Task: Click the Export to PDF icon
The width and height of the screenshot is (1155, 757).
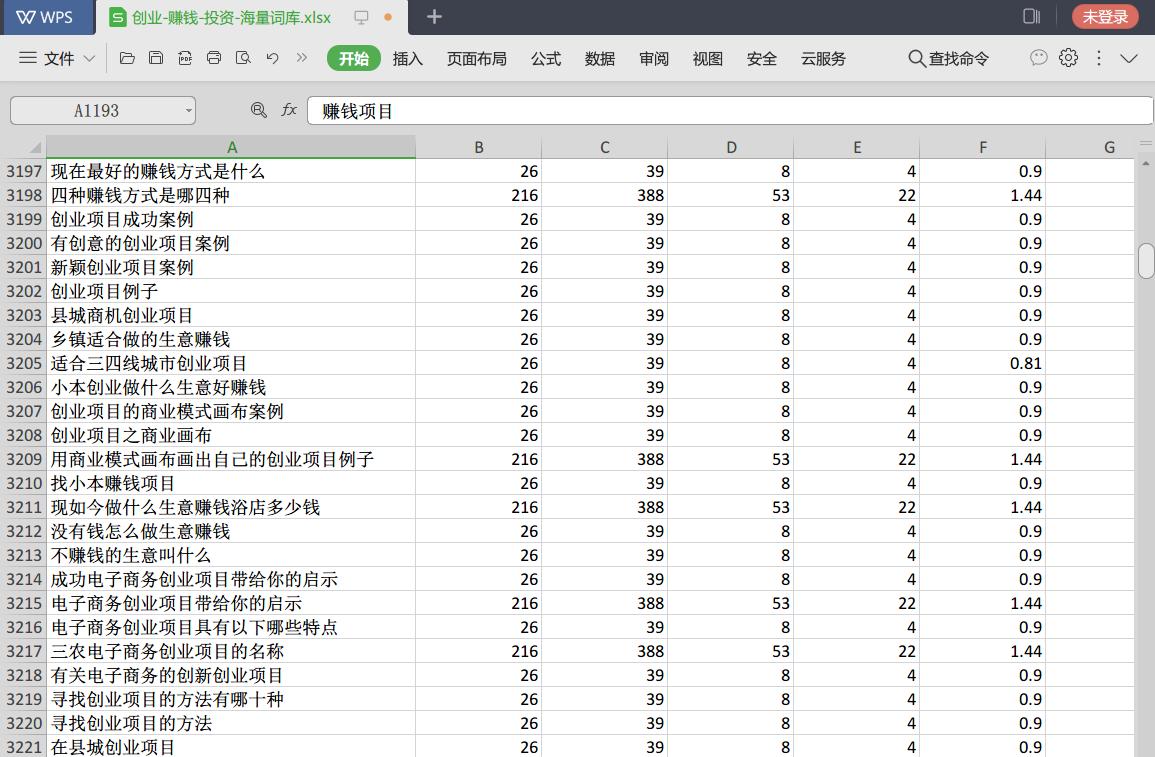Action: [x=185, y=58]
